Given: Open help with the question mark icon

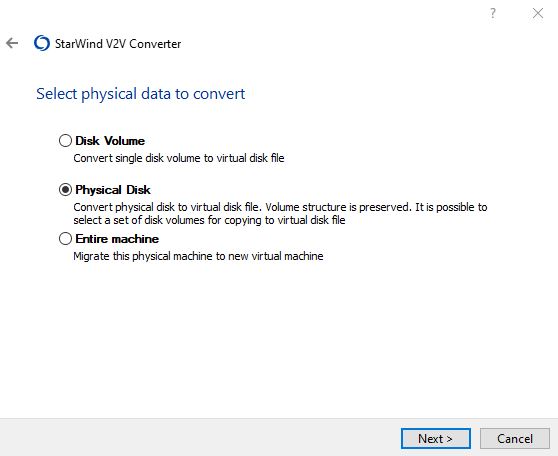Looking at the screenshot, I should (493, 13).
